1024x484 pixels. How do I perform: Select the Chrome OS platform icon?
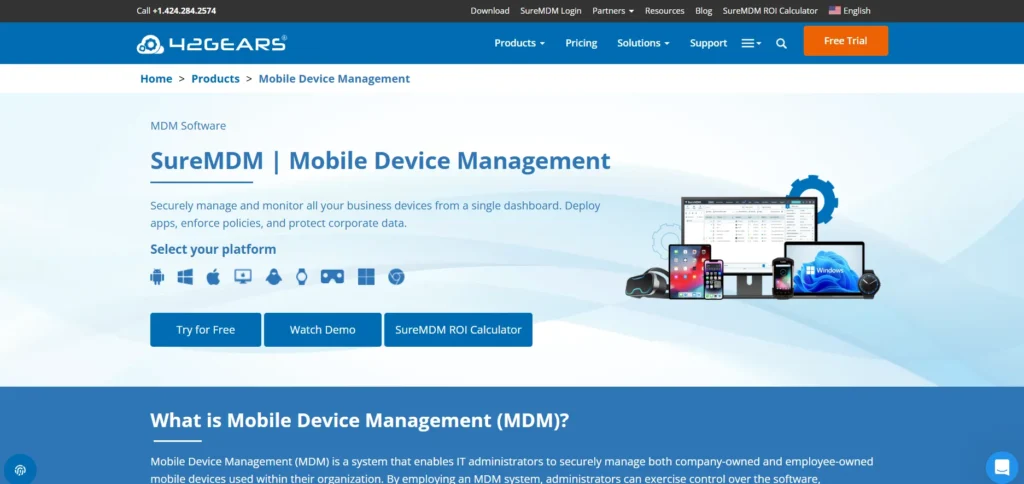(x=396, y=277)
